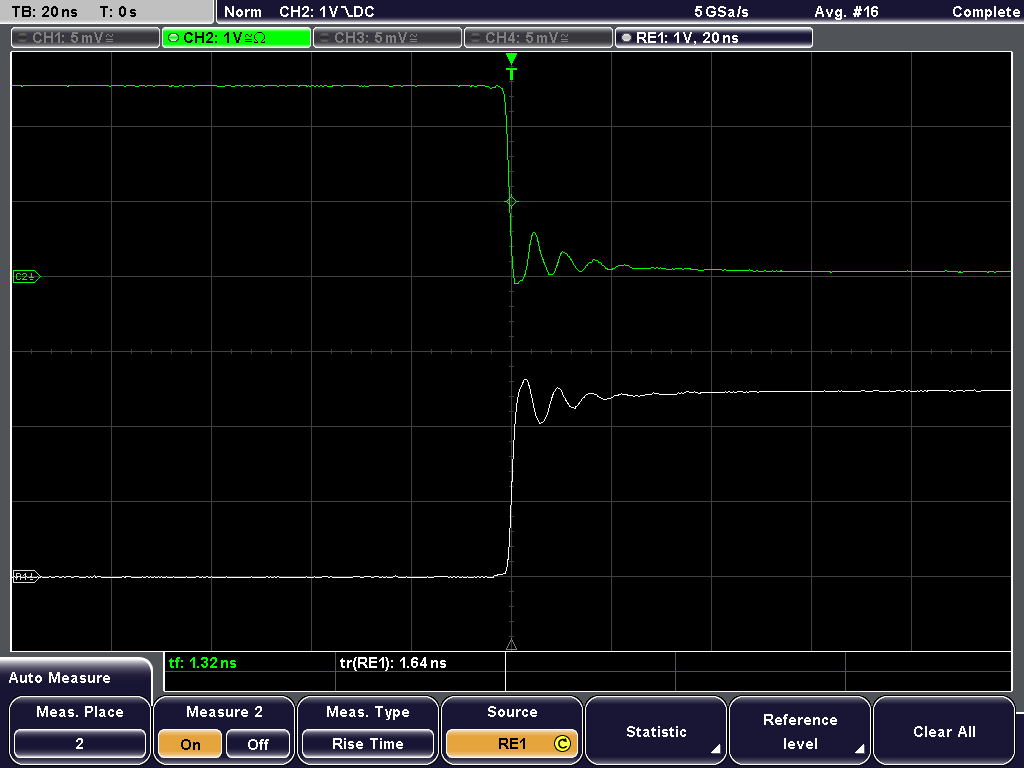Click the 5 GSa/s sample rate readout

[721, 12]
